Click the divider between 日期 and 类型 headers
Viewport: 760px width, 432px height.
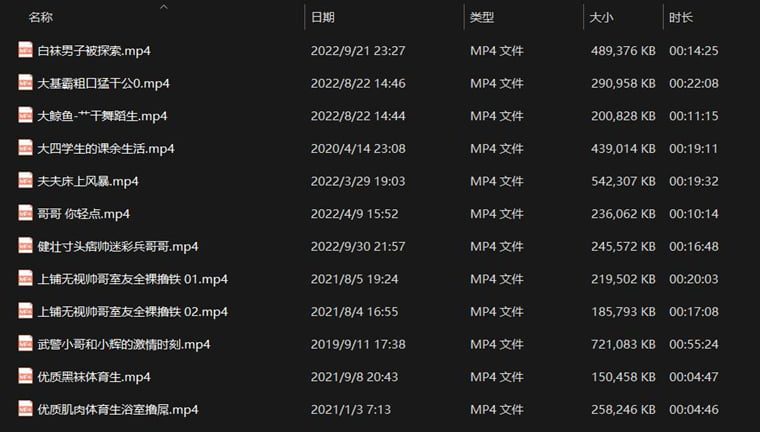coord(464,17)
